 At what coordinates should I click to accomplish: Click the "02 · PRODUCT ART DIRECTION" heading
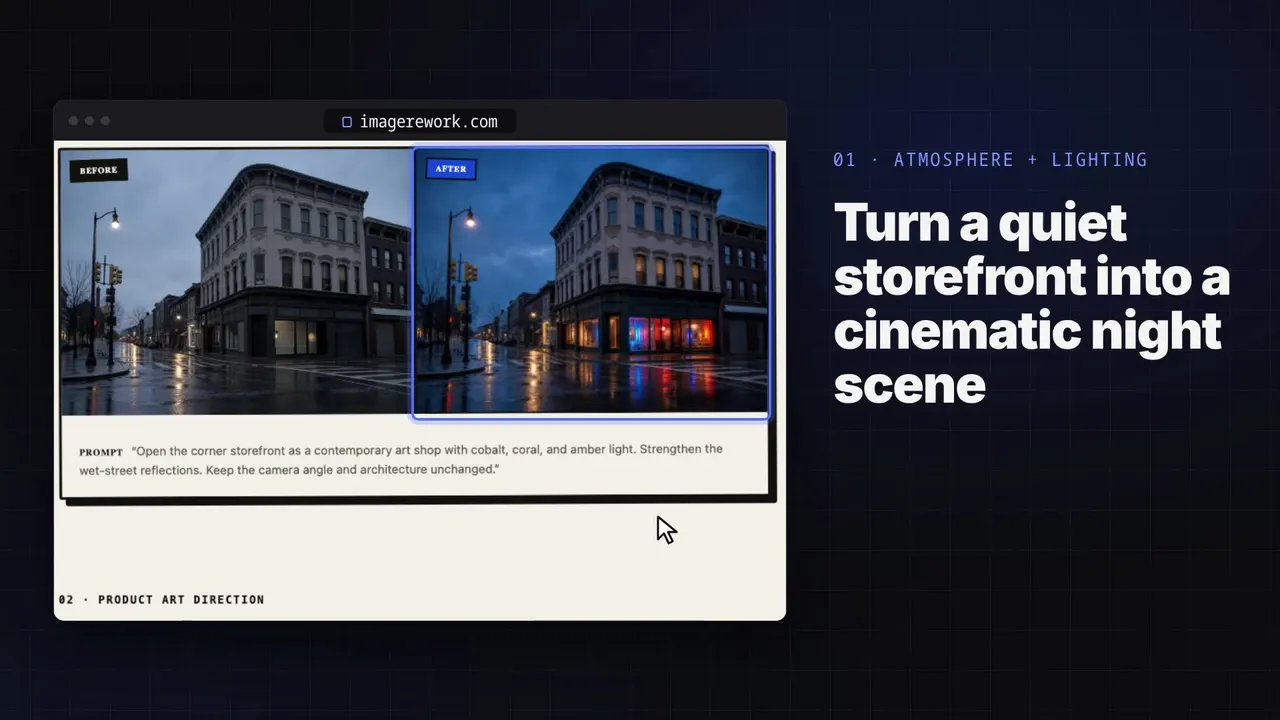click(161, 600)
